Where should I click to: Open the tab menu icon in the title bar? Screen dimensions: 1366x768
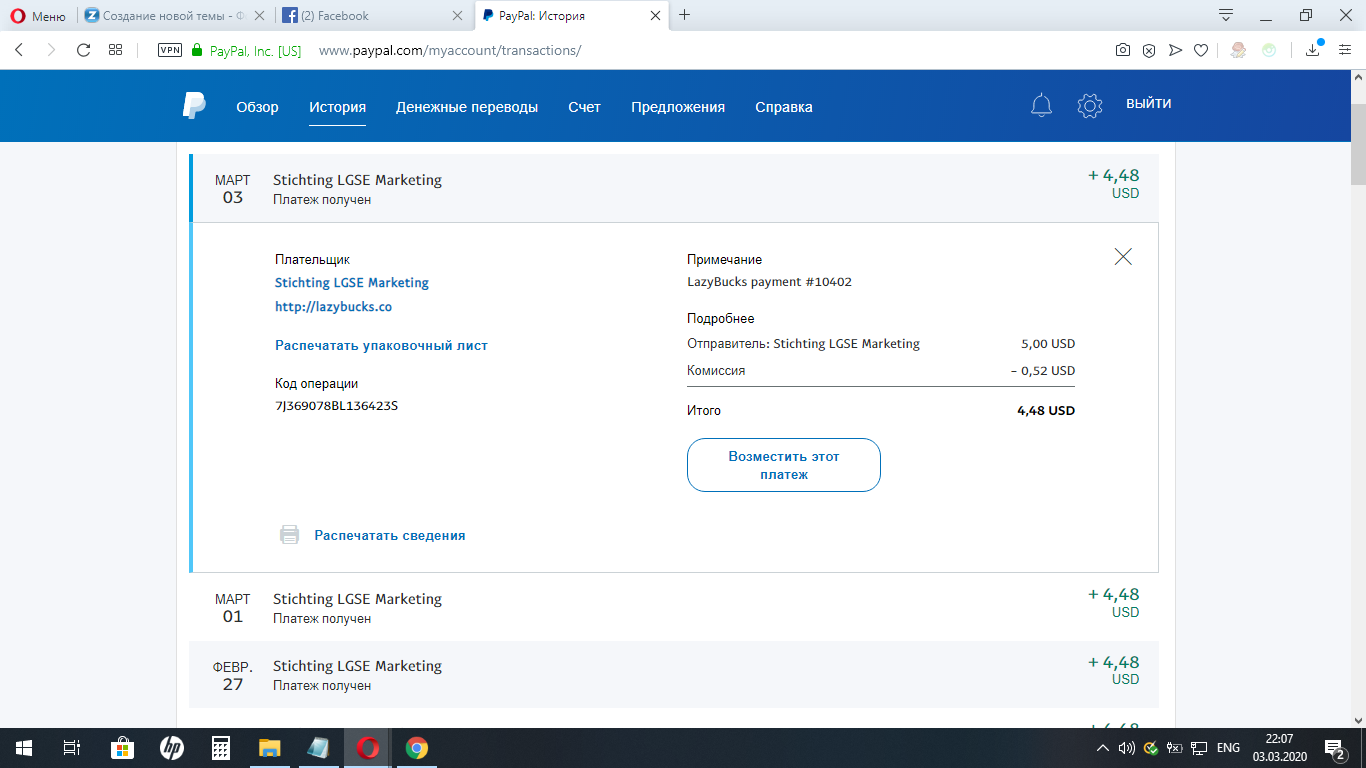(1226, 15)
